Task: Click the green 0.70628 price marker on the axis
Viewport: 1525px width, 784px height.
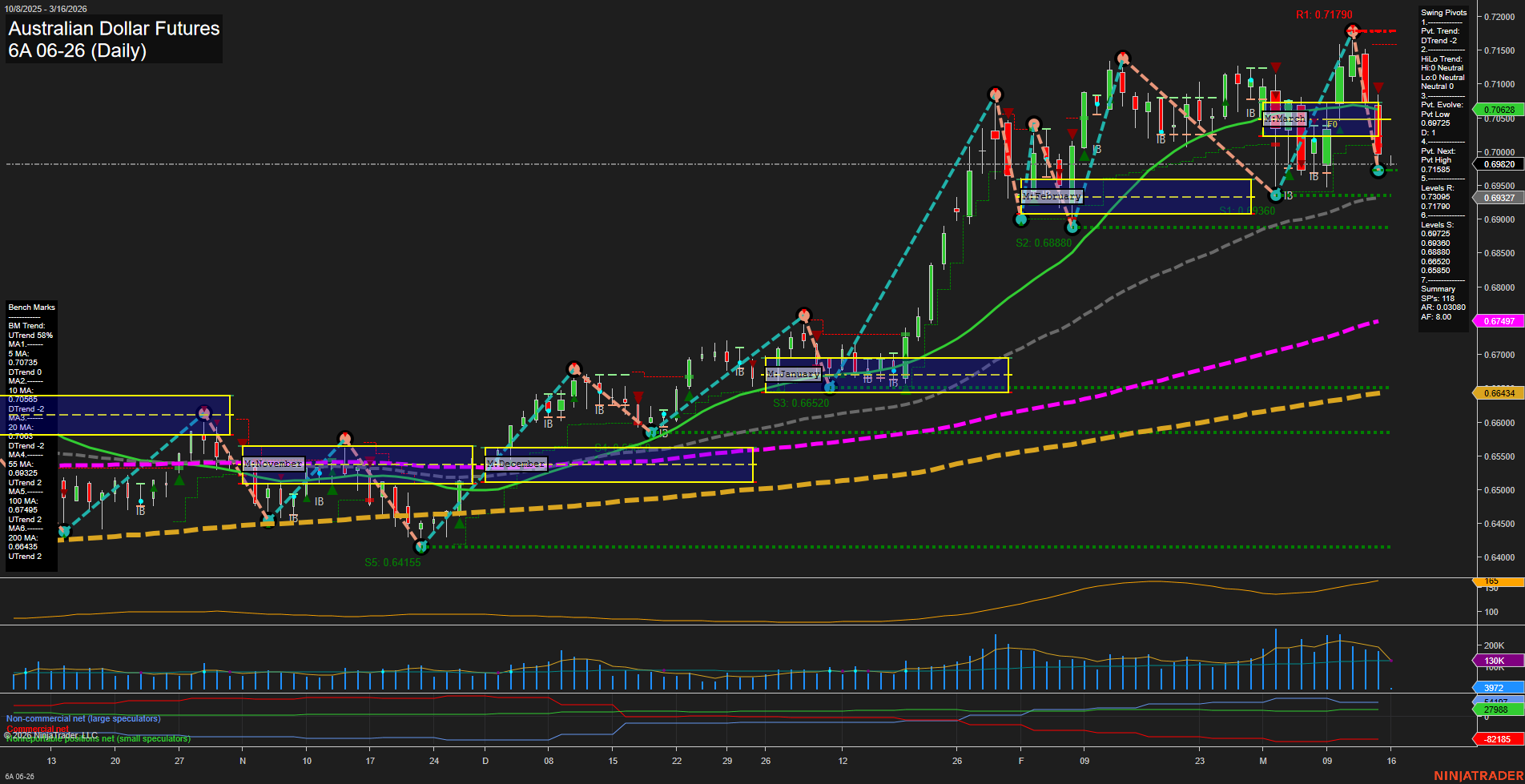Action: 1498,109
